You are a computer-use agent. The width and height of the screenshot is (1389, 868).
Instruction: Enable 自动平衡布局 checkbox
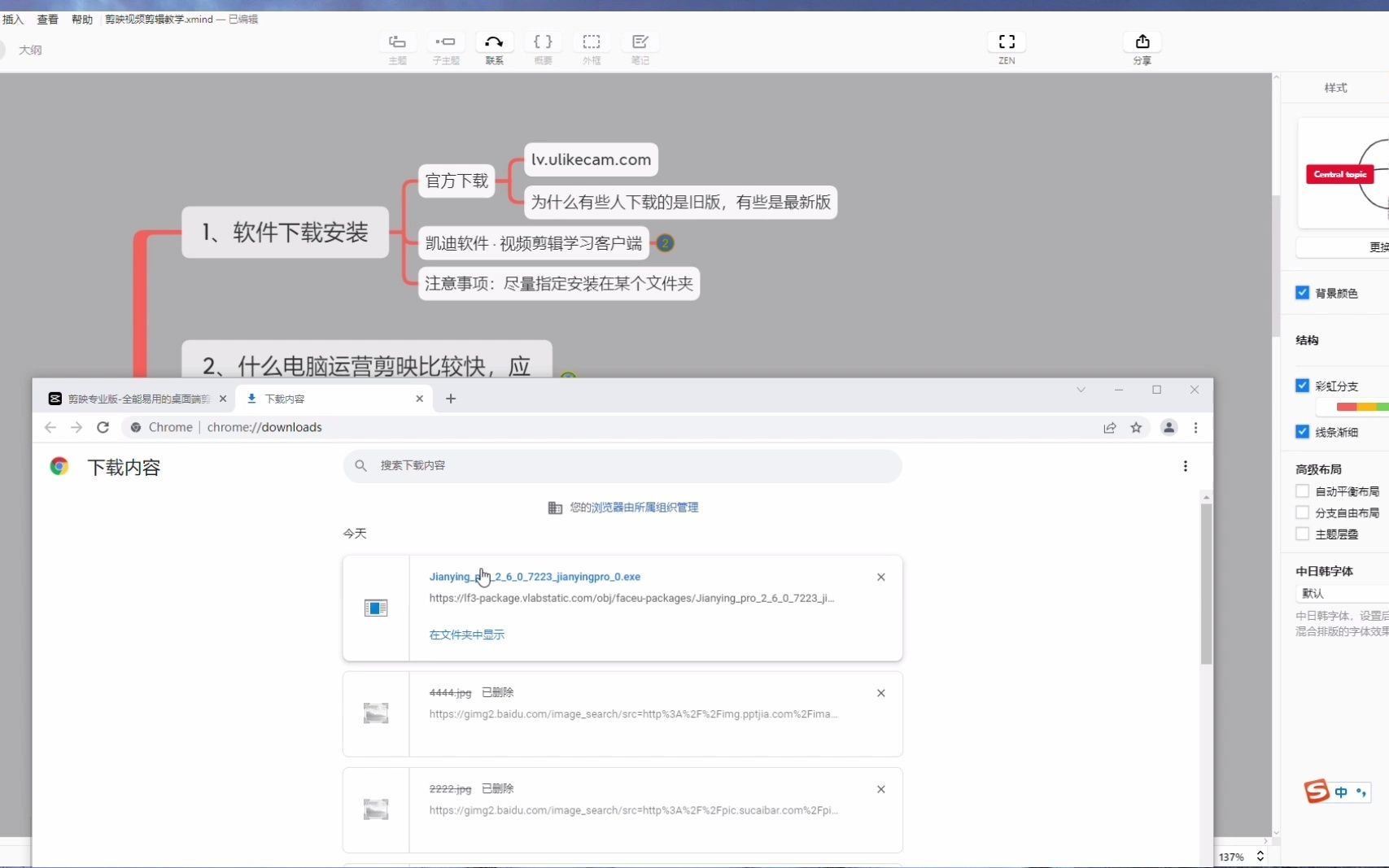click(1303, 491)
